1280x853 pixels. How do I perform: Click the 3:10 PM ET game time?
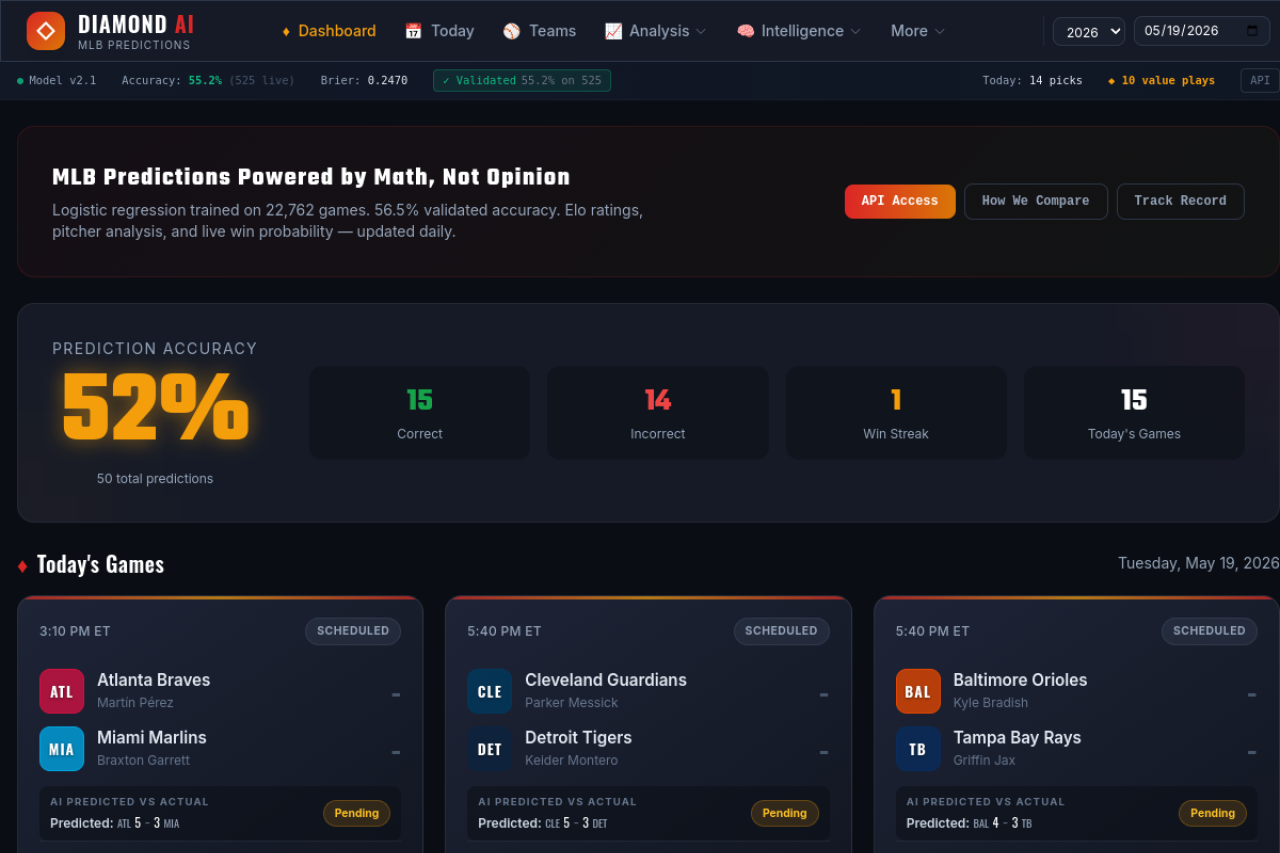(x=75, y=631)
